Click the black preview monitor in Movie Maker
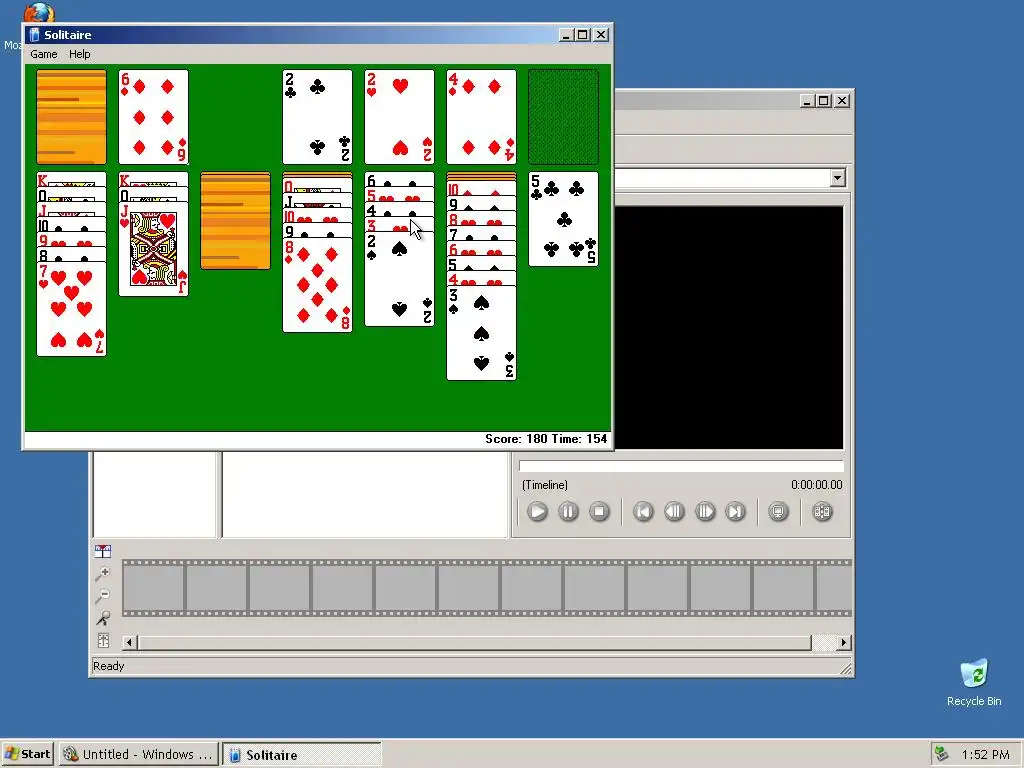The height and width of the screenshot is (768, 1024). 728,328
